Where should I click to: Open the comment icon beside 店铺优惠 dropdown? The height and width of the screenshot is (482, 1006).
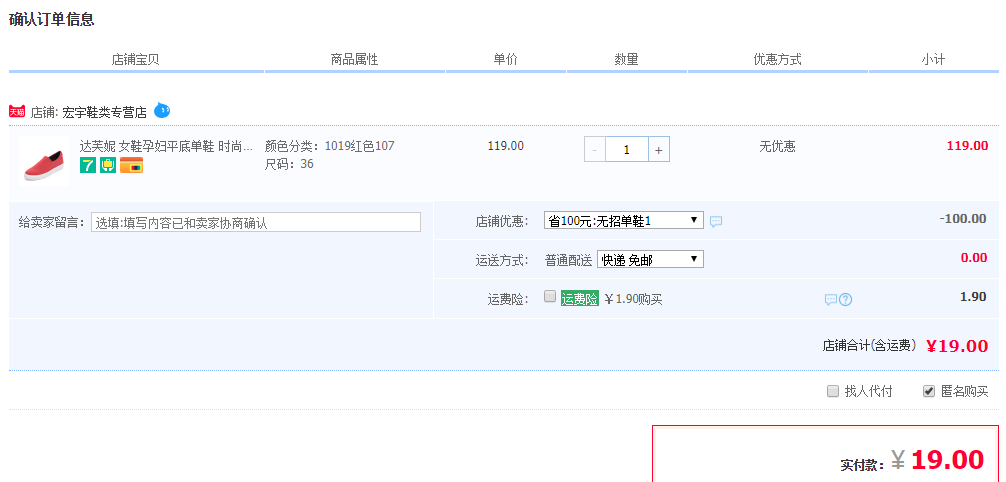(716, 221)
